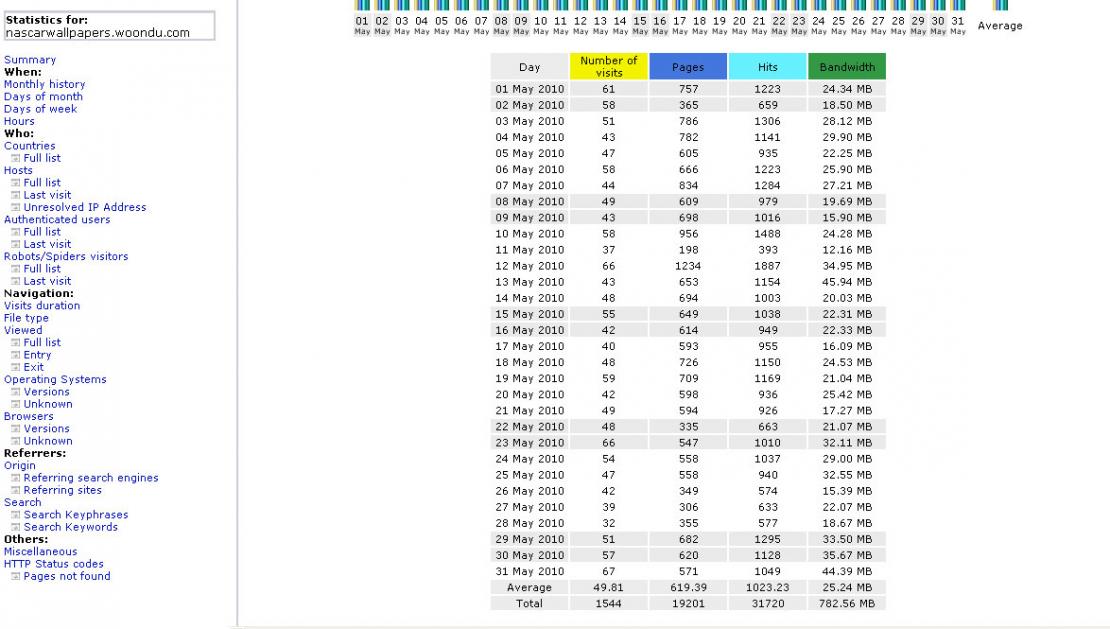Open Authenticated users report
Viewport: 1110px width, 629px height.
[x=57, y=219]
